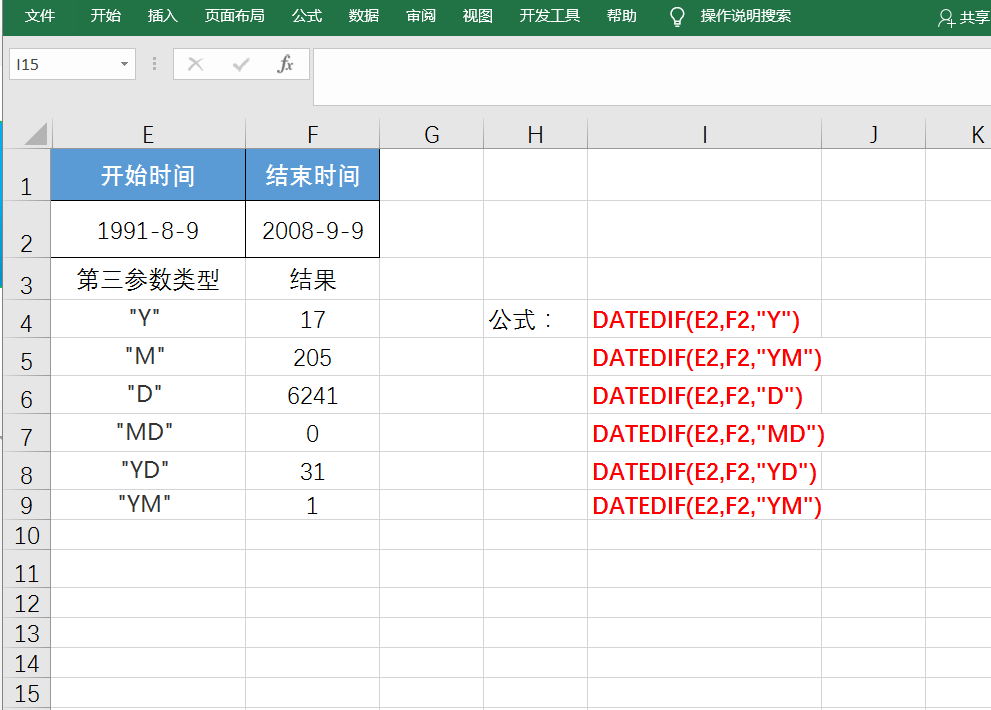Select row 10 header

coord(26,535)
